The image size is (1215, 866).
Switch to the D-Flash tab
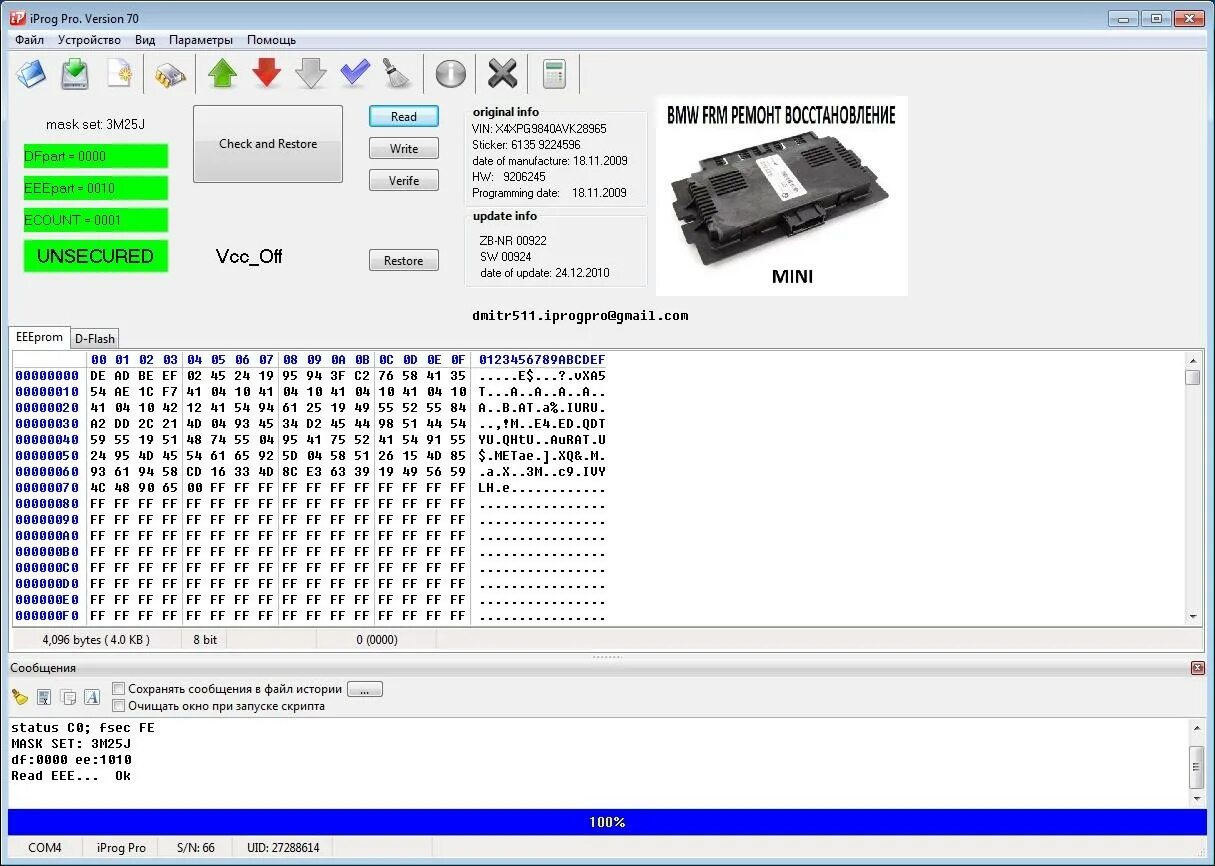[x=95, y=339]
